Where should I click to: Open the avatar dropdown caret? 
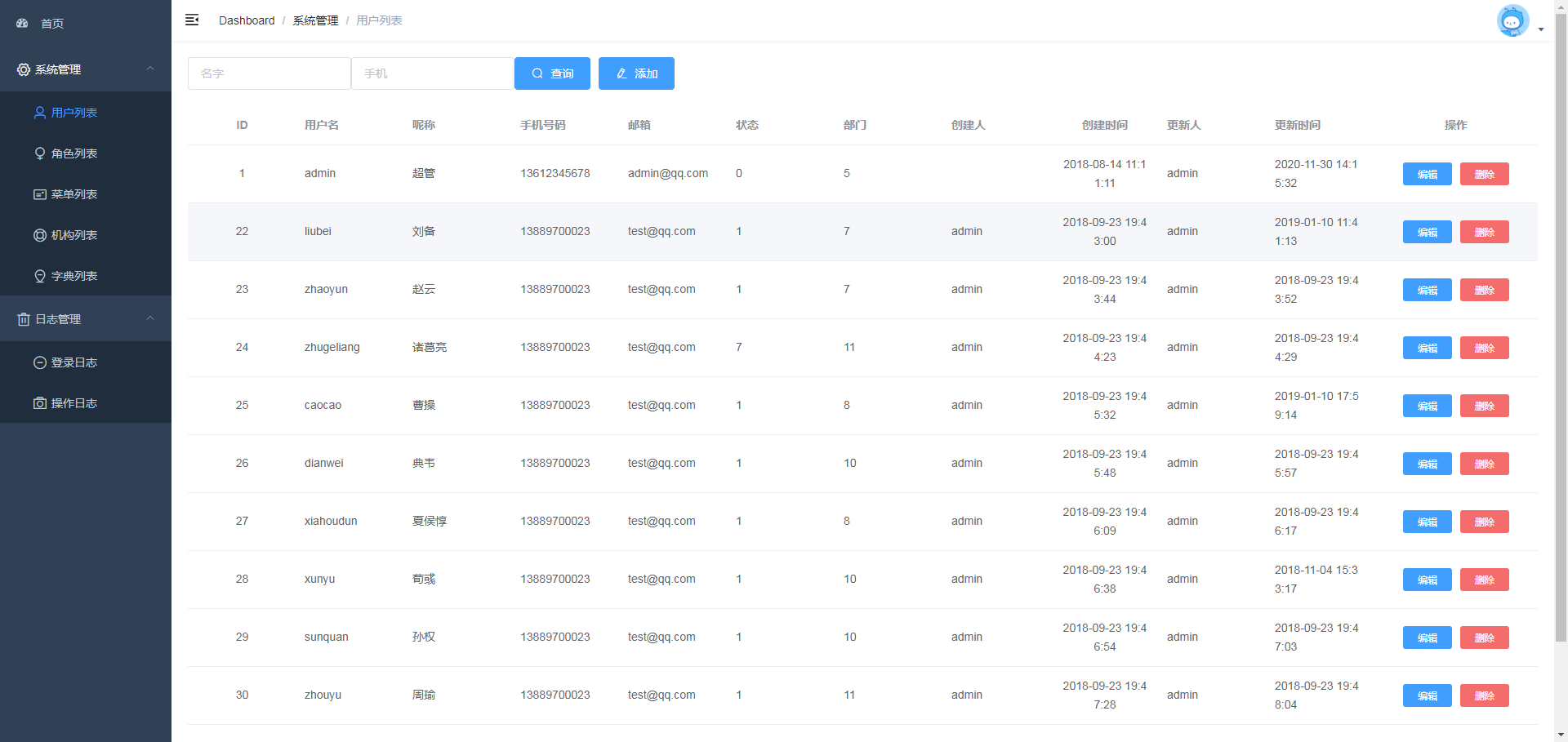pos(1541,29)
